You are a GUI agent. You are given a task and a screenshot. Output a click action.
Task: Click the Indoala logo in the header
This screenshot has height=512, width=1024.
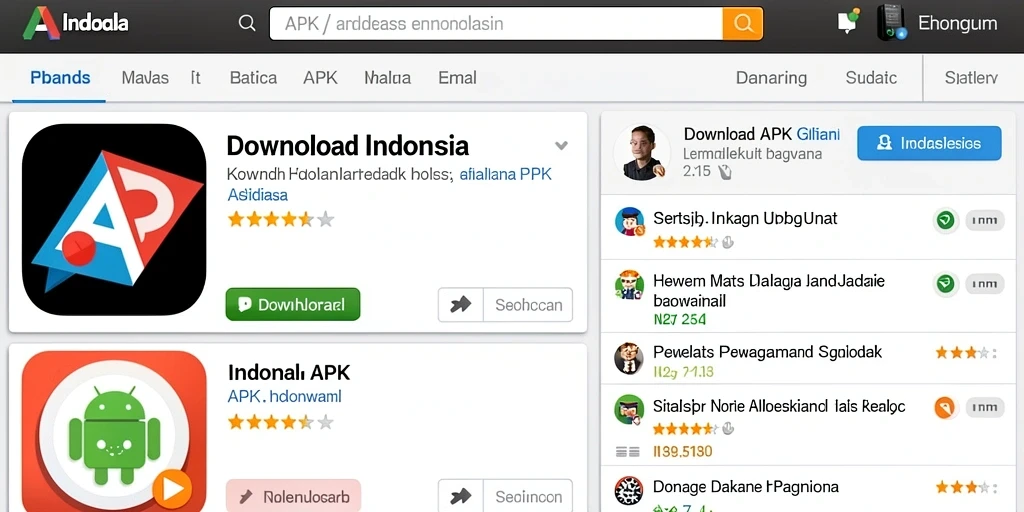[76, 24]
